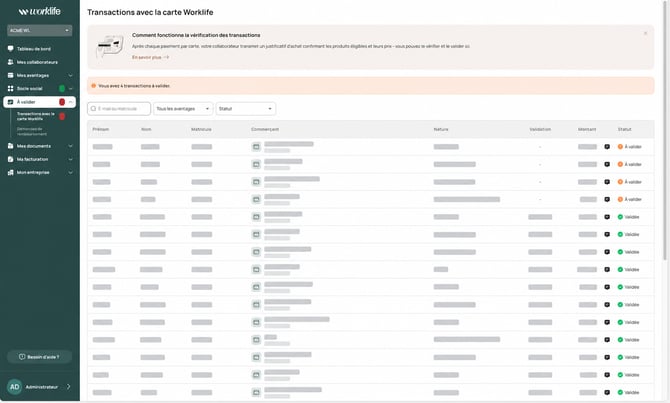Click the Tableau de bord menu label

point(34,49)
